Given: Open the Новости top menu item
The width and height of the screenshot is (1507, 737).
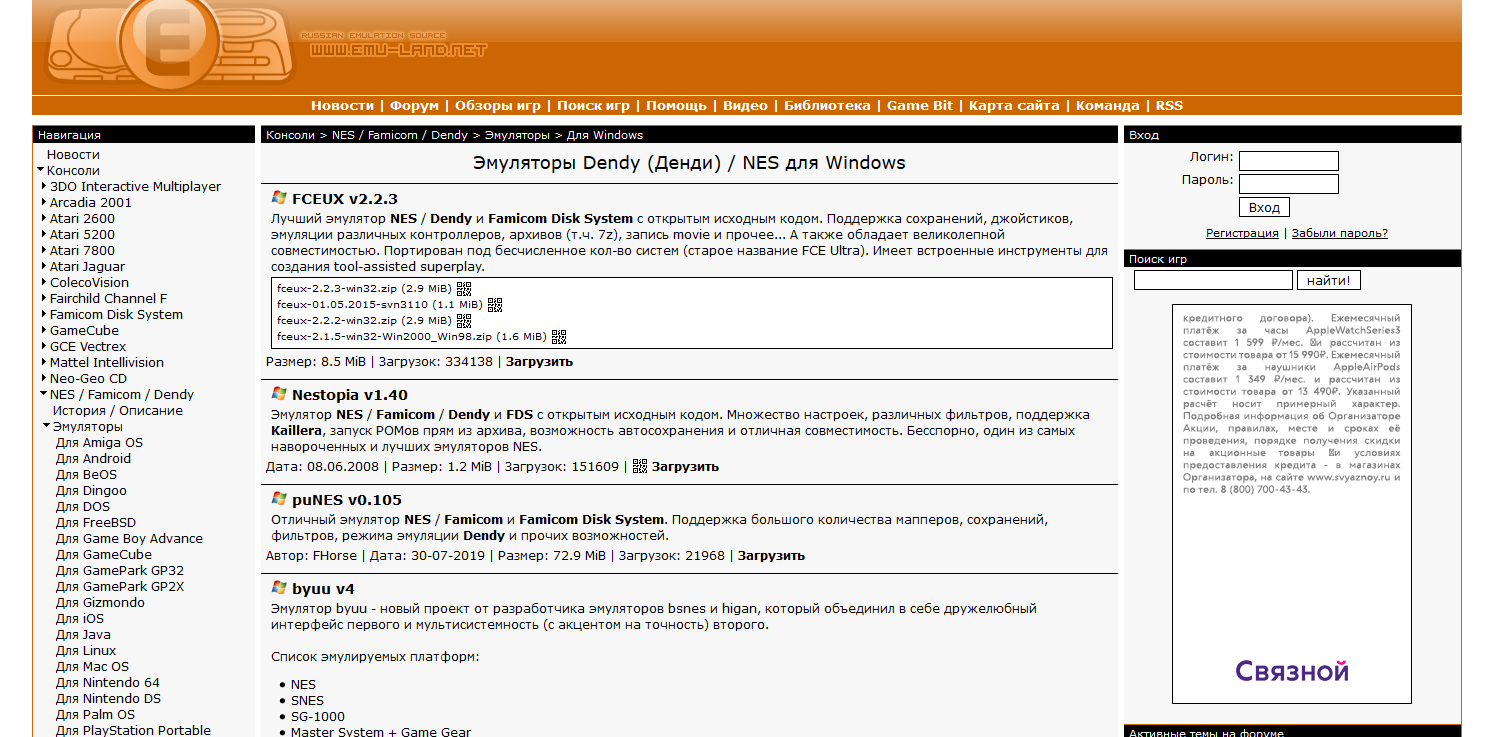Looking at the screenshot, I should click(x=342, y=105).
